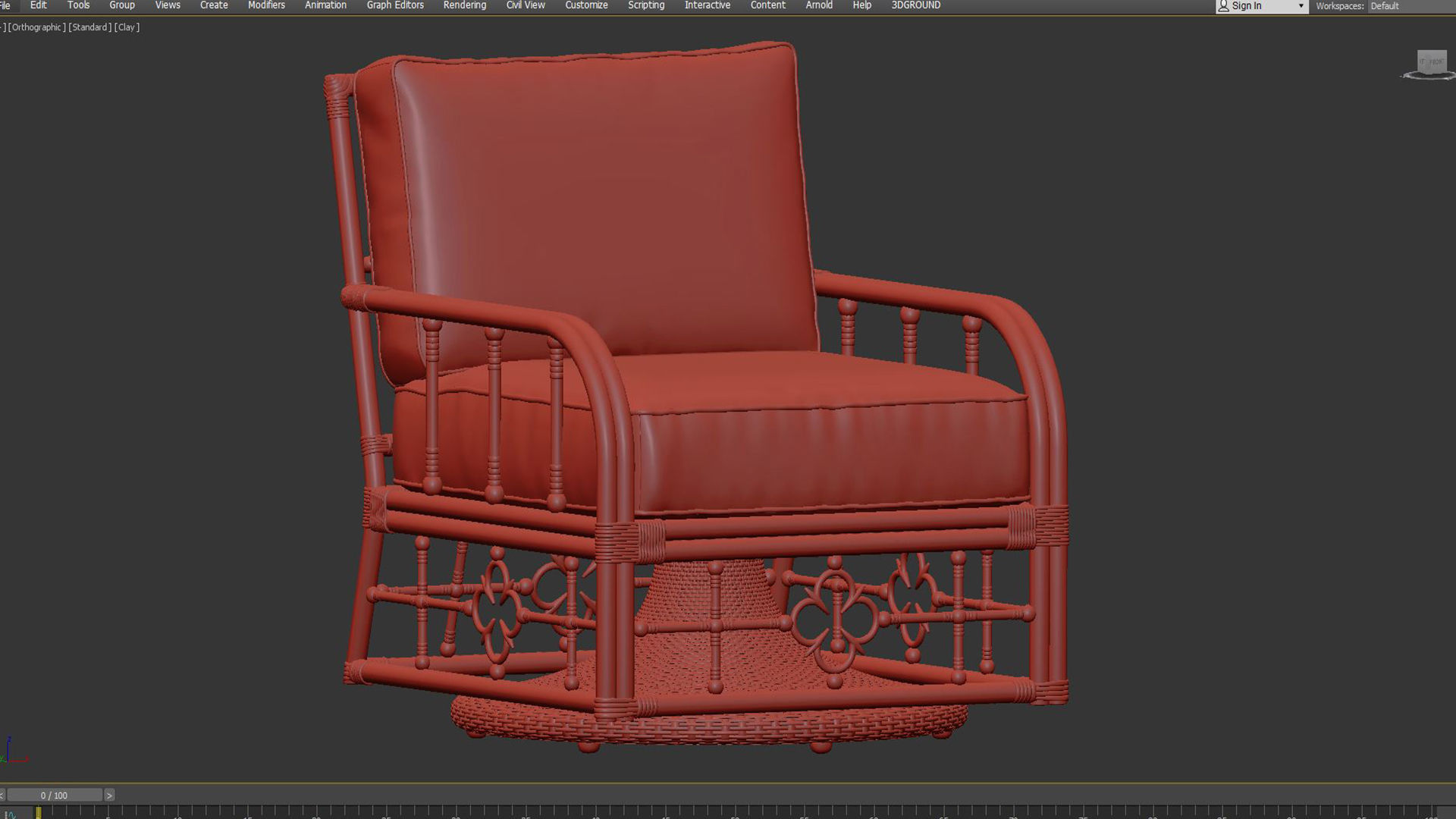Open the Interactive menu
1456x819 pixels.
708,5
